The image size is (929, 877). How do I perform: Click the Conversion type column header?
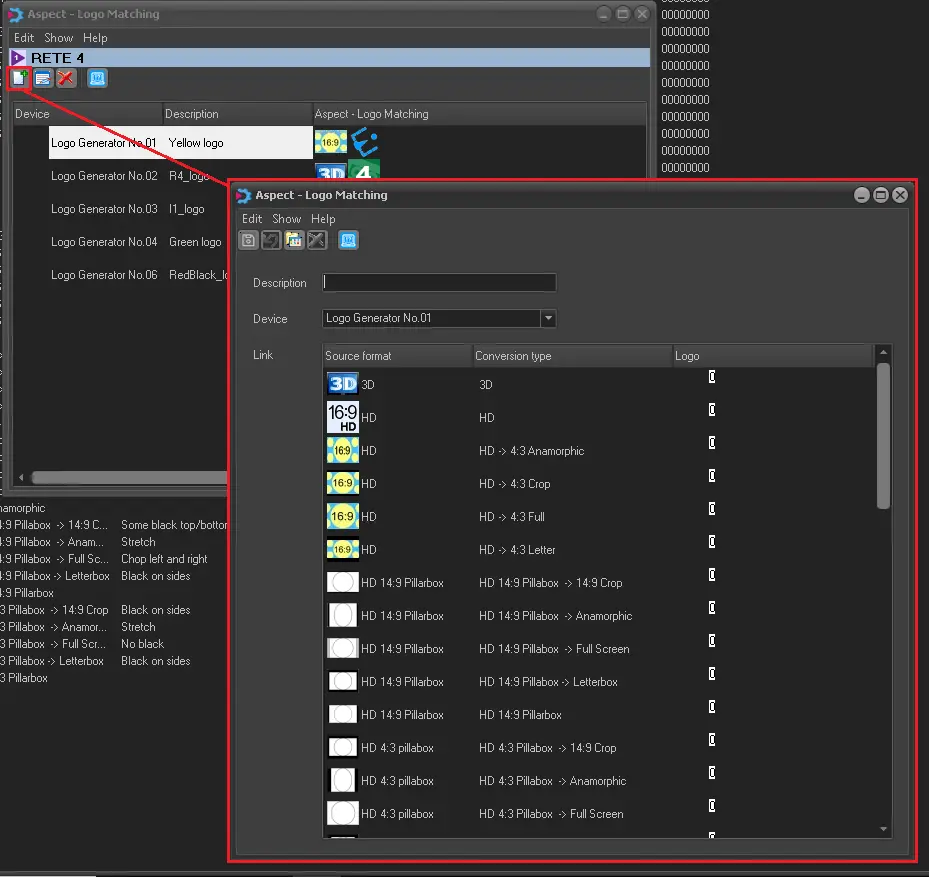pyautogui.click(x=570, y=356)
